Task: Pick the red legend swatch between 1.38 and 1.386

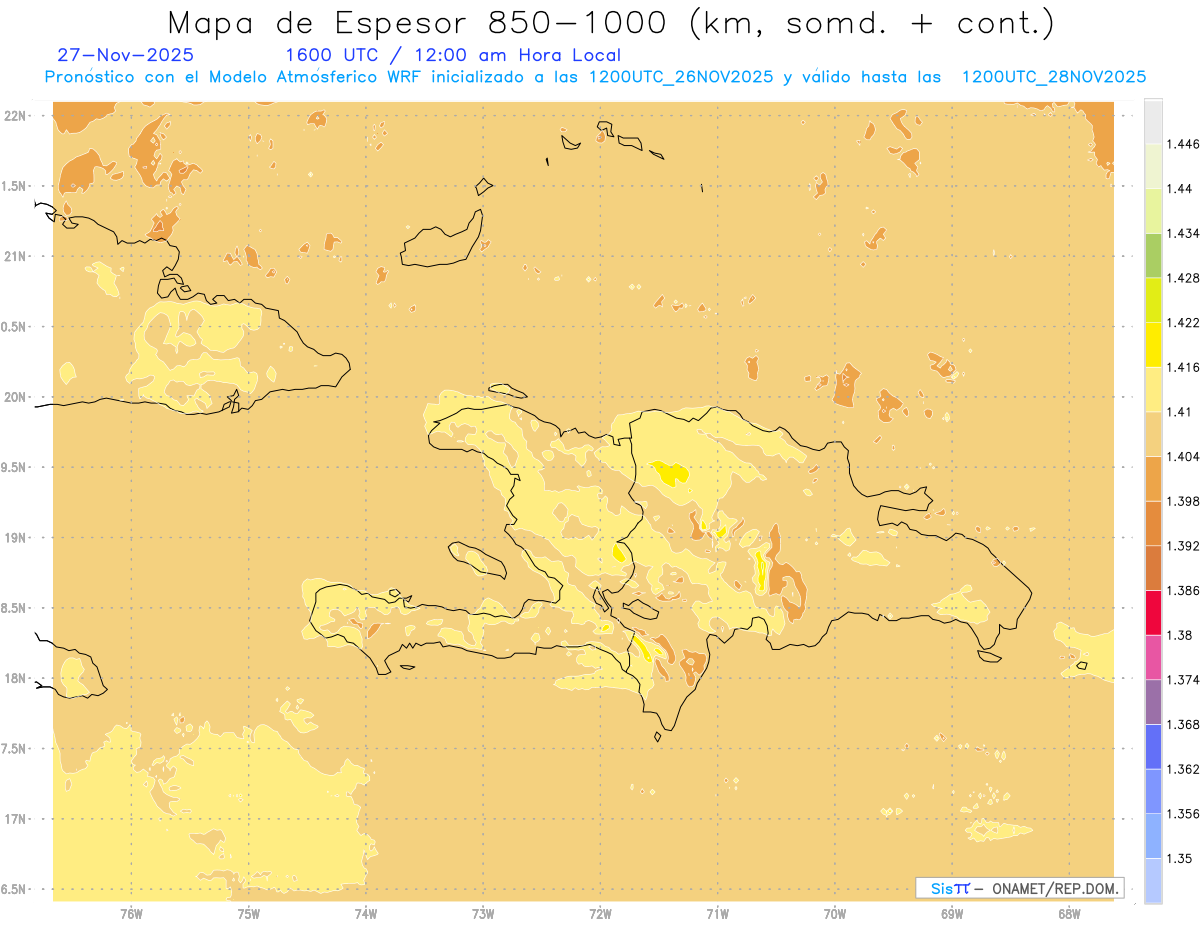Action: coord(1153,612)
